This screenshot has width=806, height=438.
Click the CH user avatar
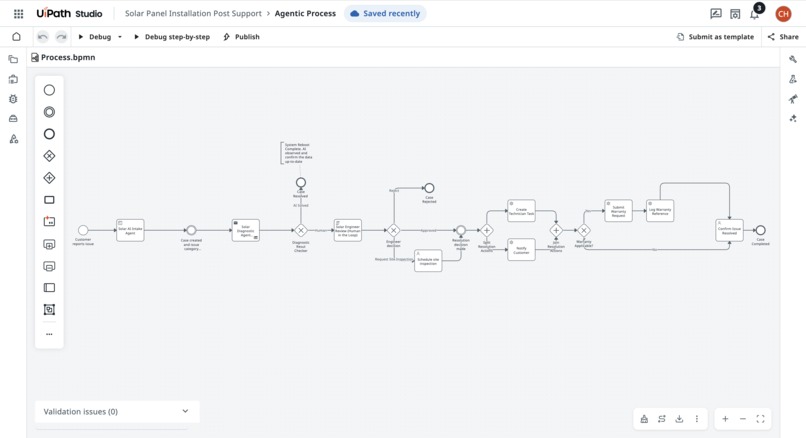783,14
